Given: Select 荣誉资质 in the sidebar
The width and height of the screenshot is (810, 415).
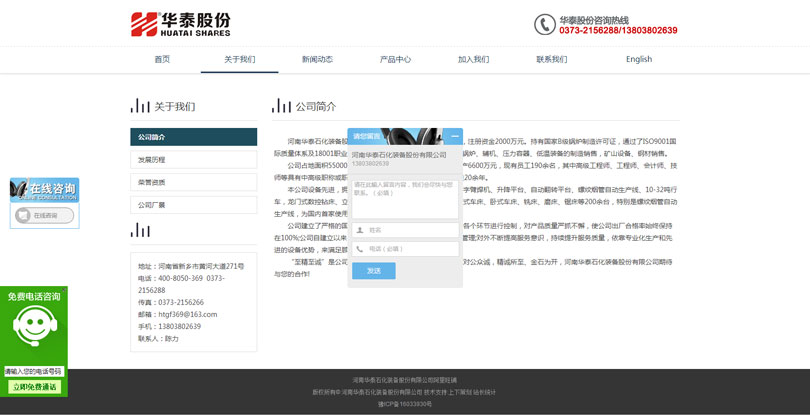Looking at the screenshot, I should [x=193, y=182].
